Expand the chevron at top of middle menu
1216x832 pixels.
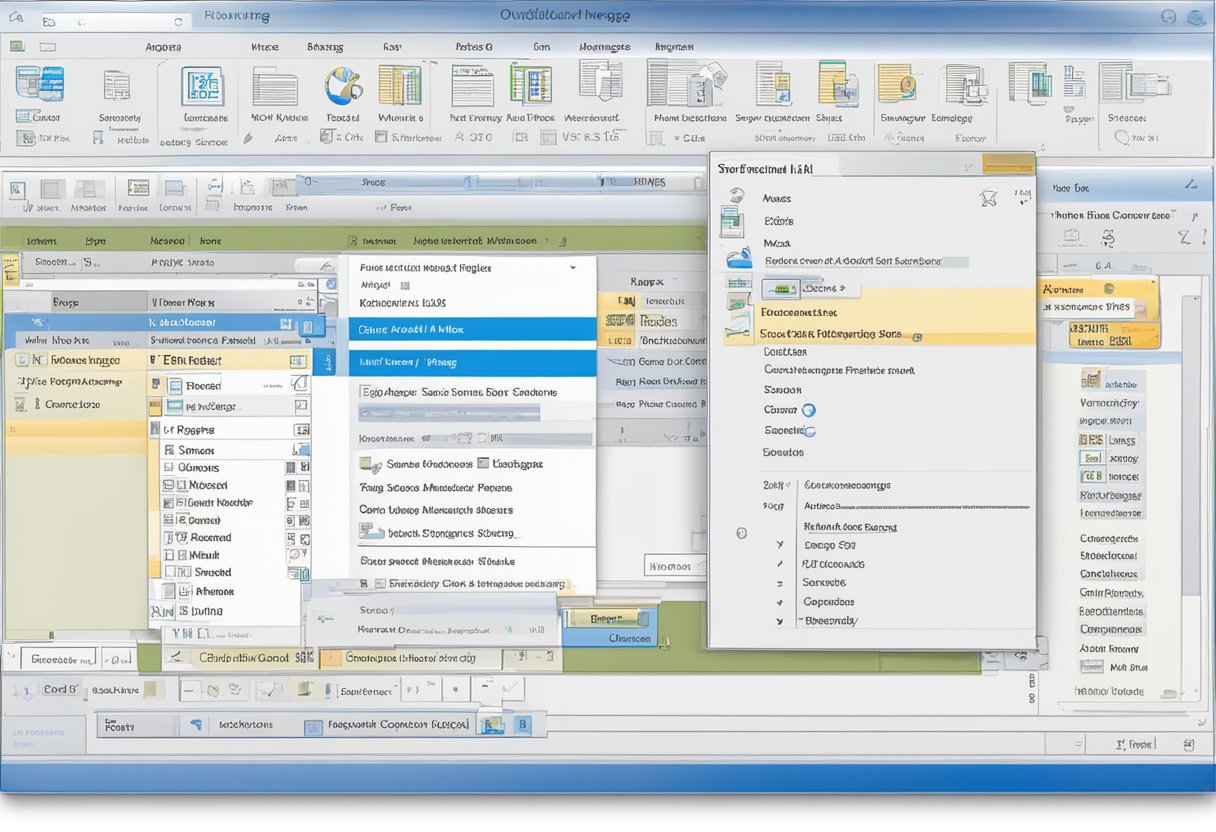tap(573, 268)
